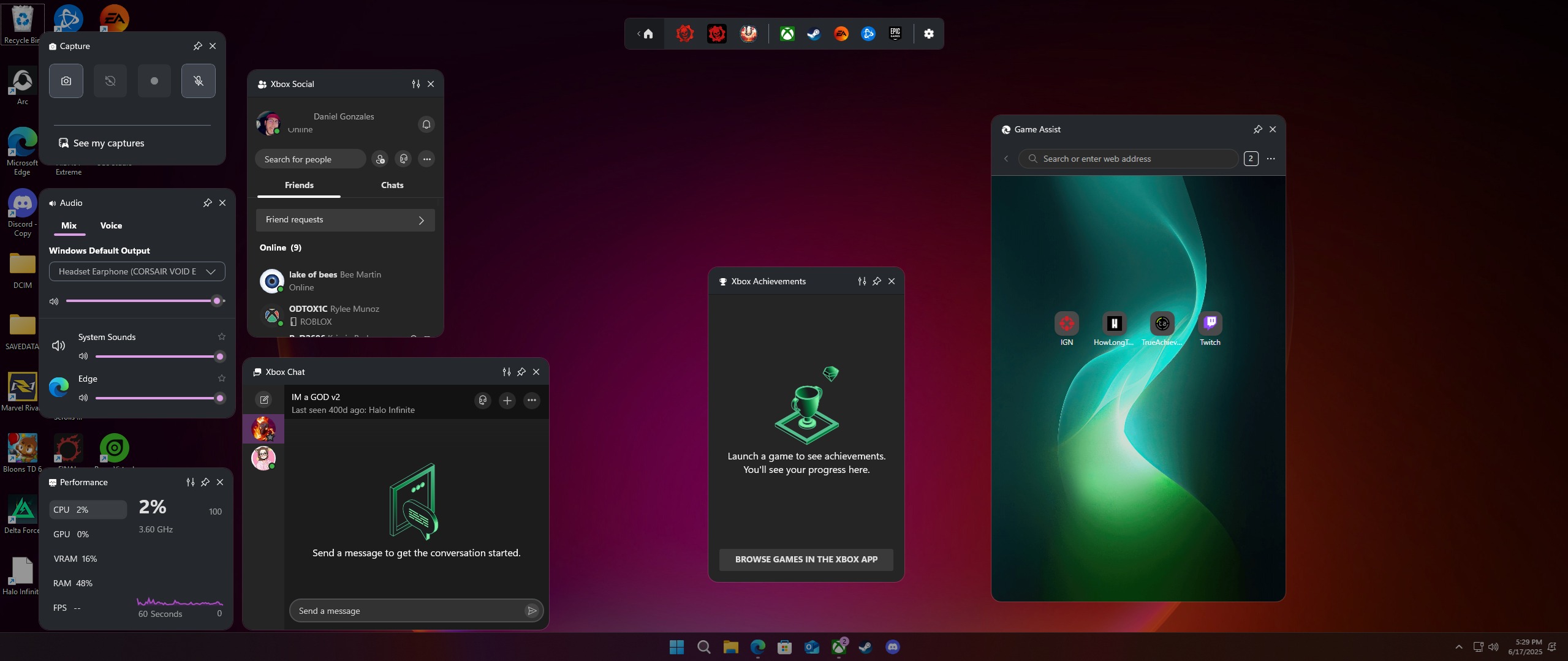Favorite System Sounds with the star
Screen dimensions: 1568x661
tap(222, 337)
